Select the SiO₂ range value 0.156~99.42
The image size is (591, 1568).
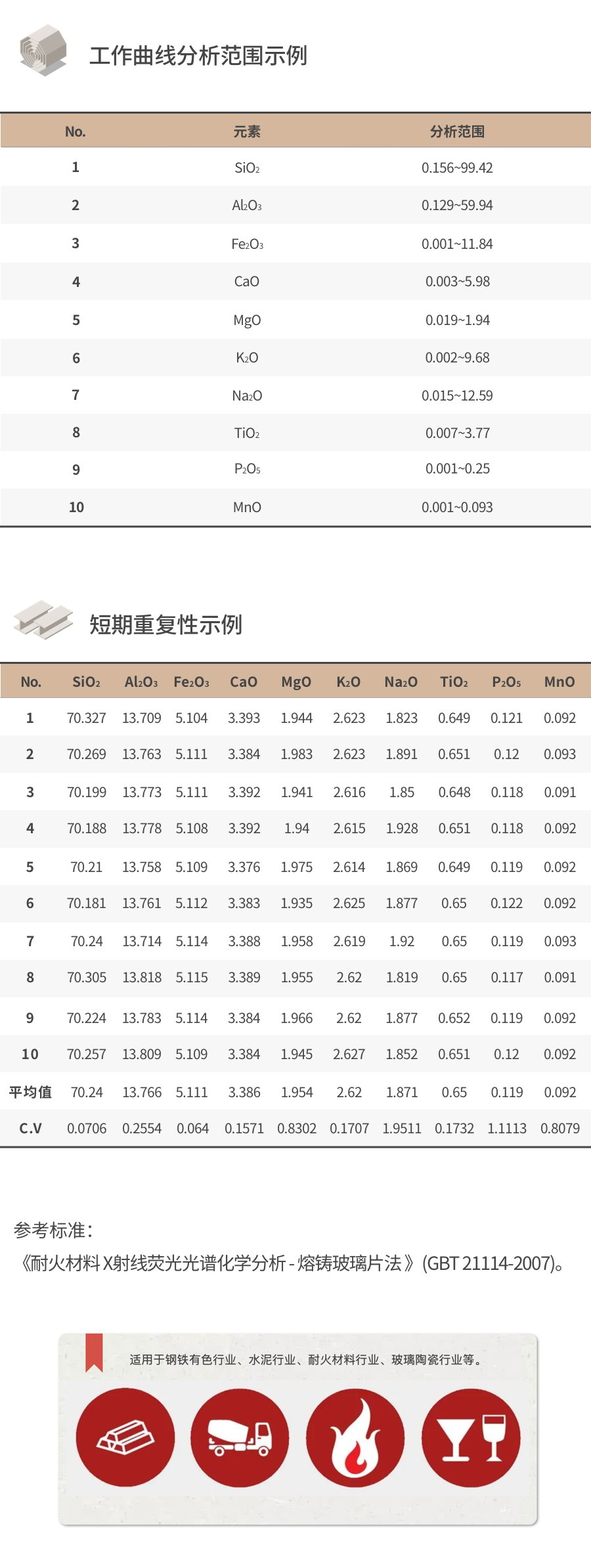point(457,167)
